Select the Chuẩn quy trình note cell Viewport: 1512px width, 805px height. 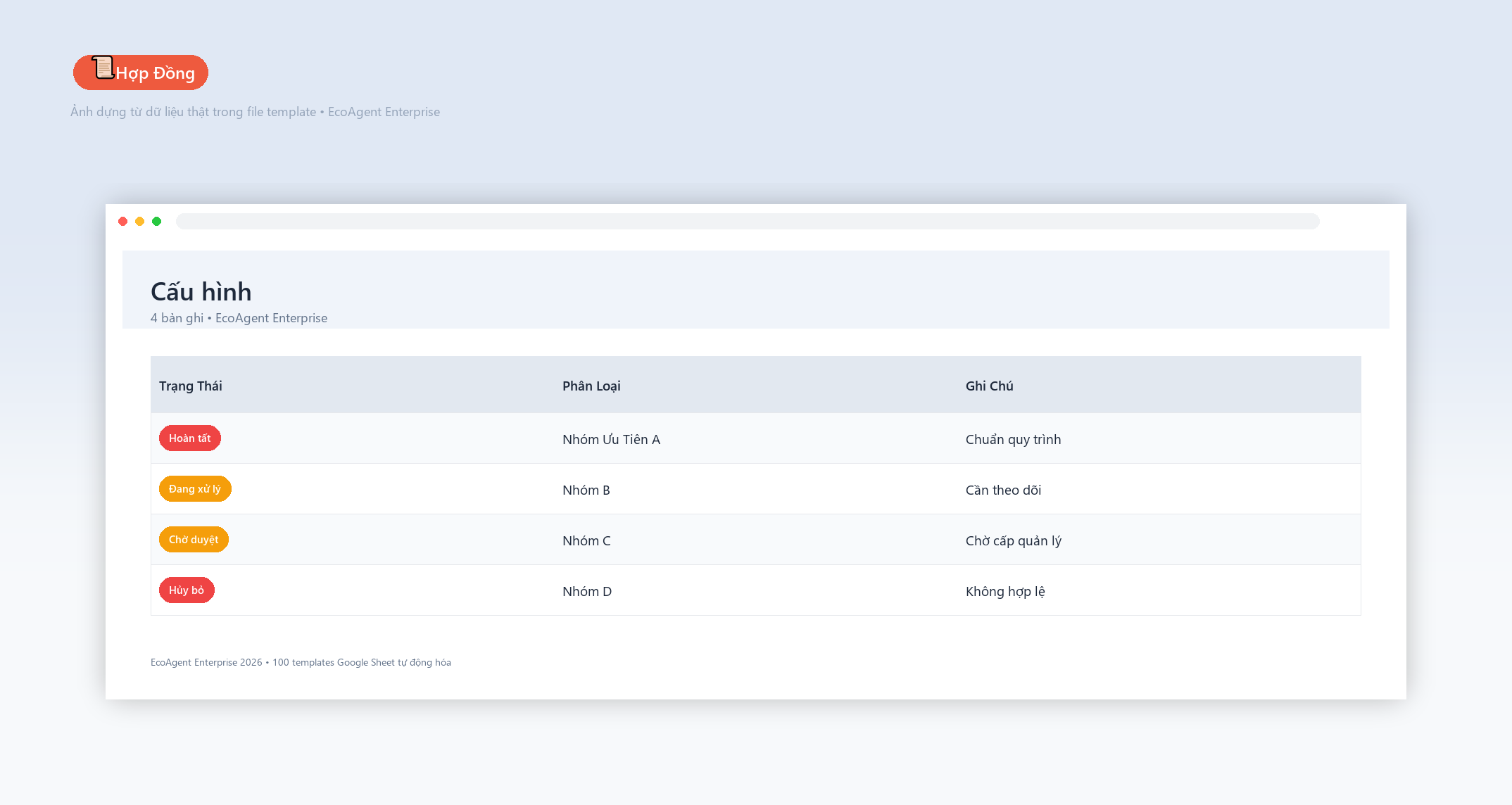(x=1013, y=439)
